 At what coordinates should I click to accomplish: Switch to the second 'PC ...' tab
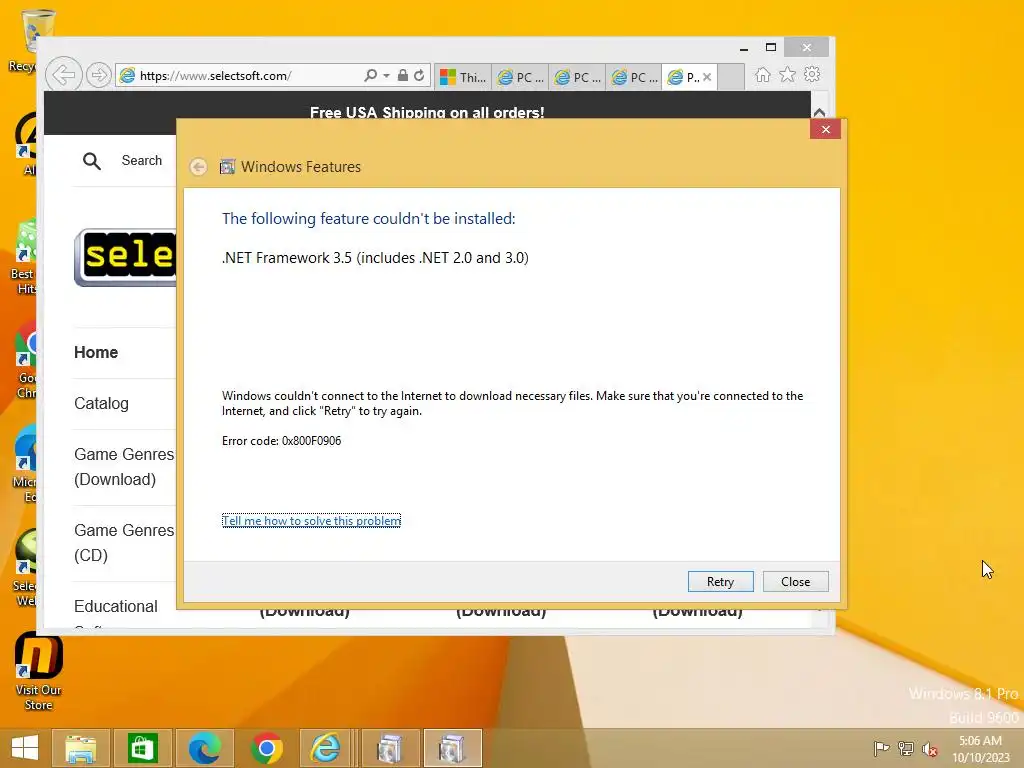click(577, 77)
